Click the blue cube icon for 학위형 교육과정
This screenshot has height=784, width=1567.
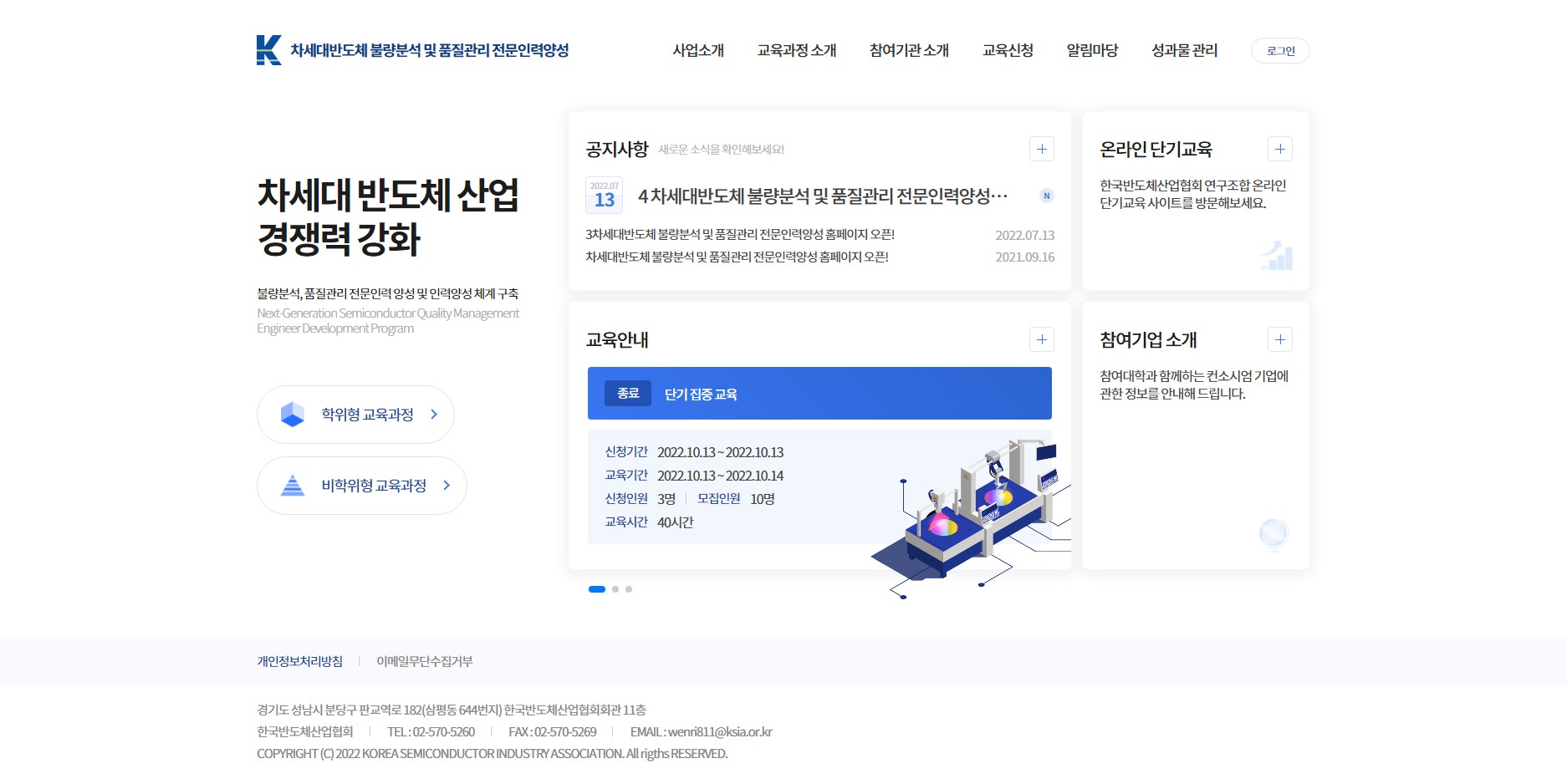(292, 415)
